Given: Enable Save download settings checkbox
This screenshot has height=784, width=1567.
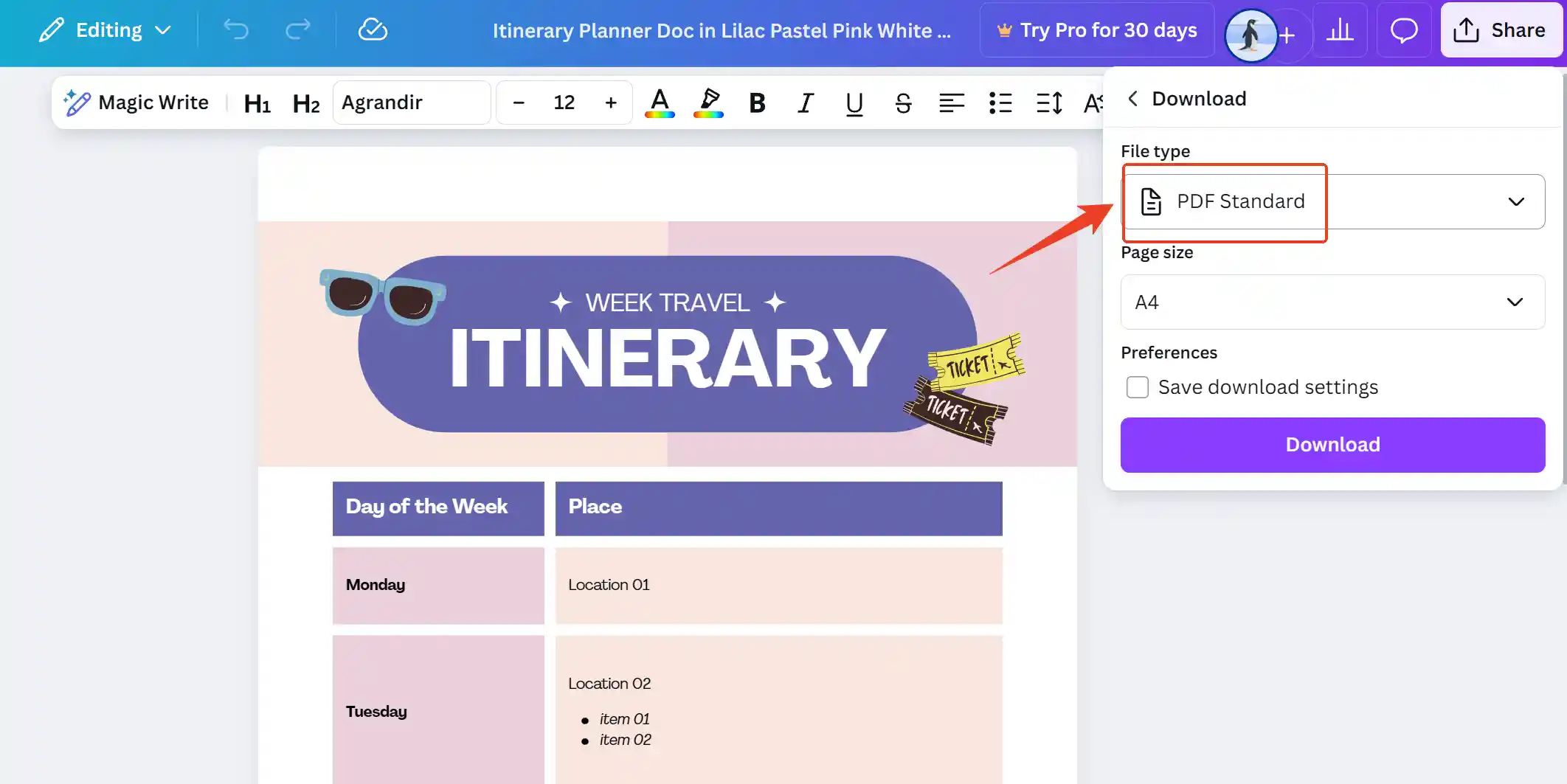Looking at the screenshot, I should tap(1138, 387).
